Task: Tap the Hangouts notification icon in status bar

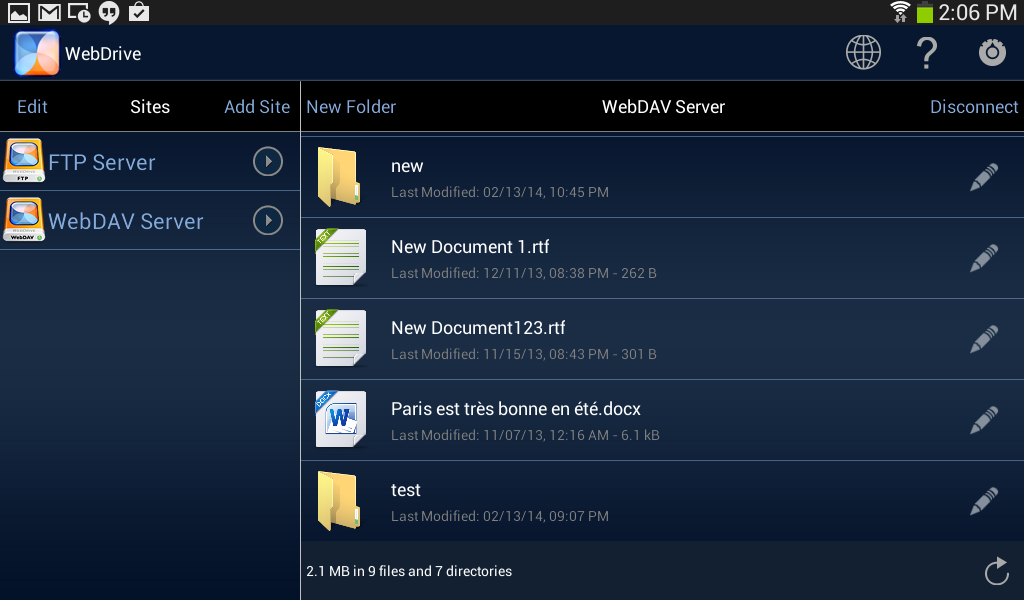Action: 109,12
